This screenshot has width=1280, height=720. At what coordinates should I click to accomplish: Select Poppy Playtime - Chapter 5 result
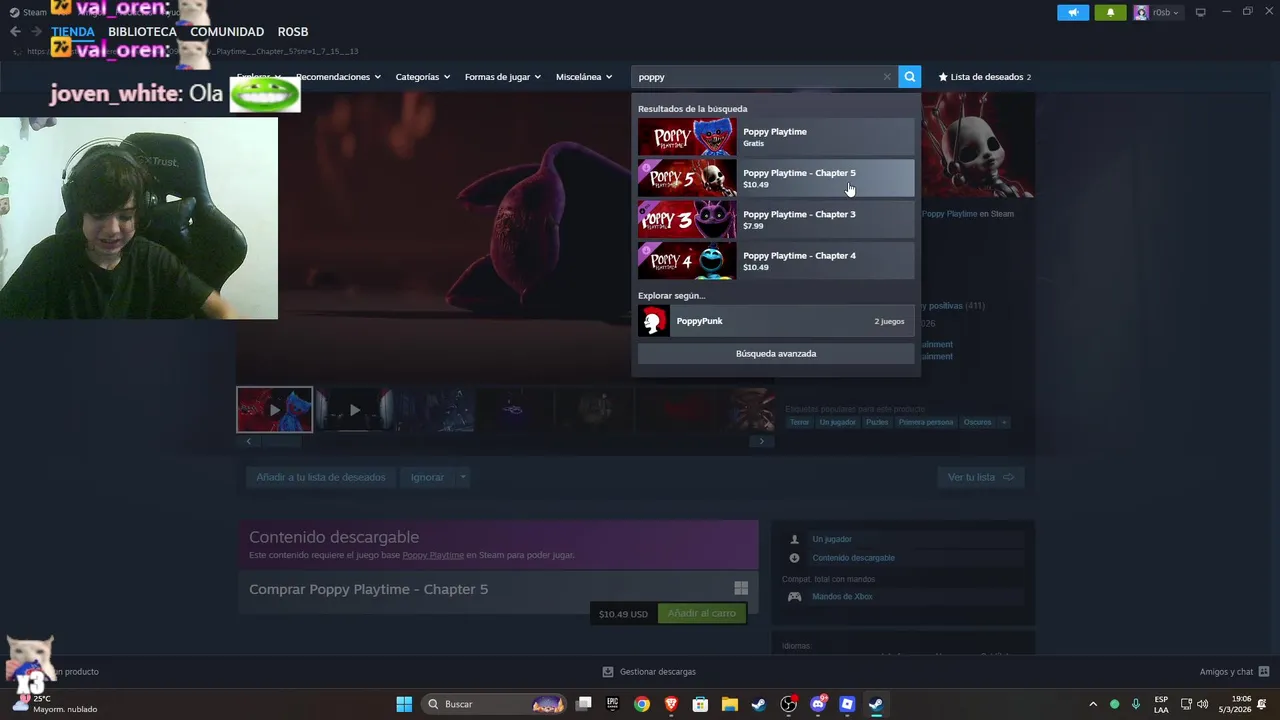pos(776,178)
